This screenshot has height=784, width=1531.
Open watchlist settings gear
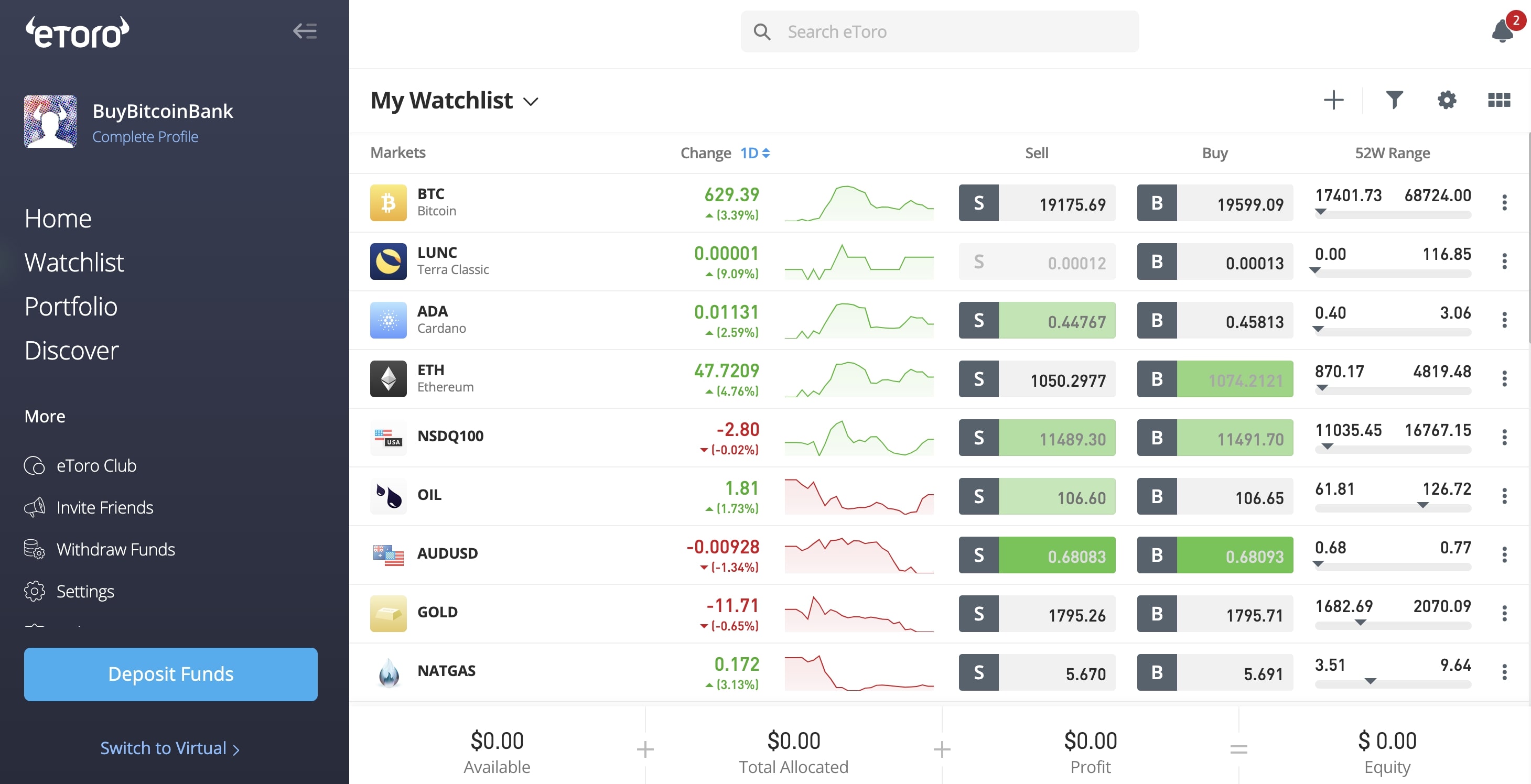(1447, 100)
